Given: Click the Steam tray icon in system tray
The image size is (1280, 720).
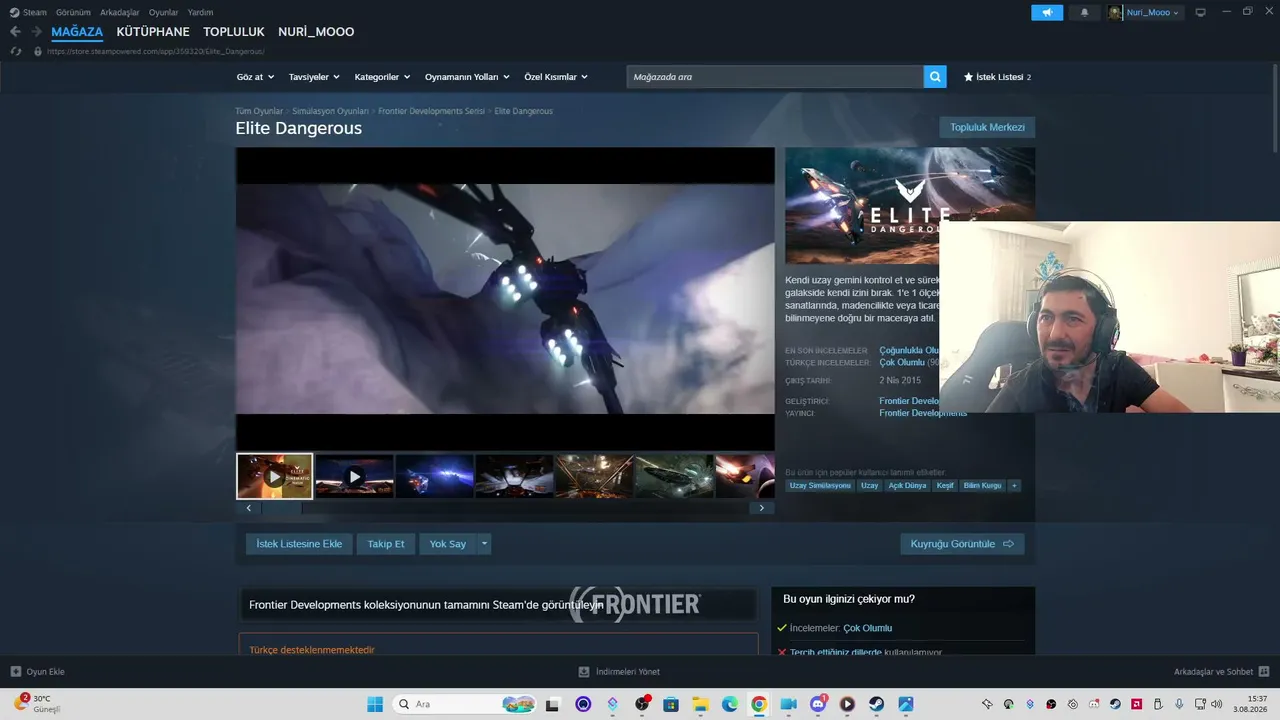Looking at the screenshot, I should point(1115,704).
